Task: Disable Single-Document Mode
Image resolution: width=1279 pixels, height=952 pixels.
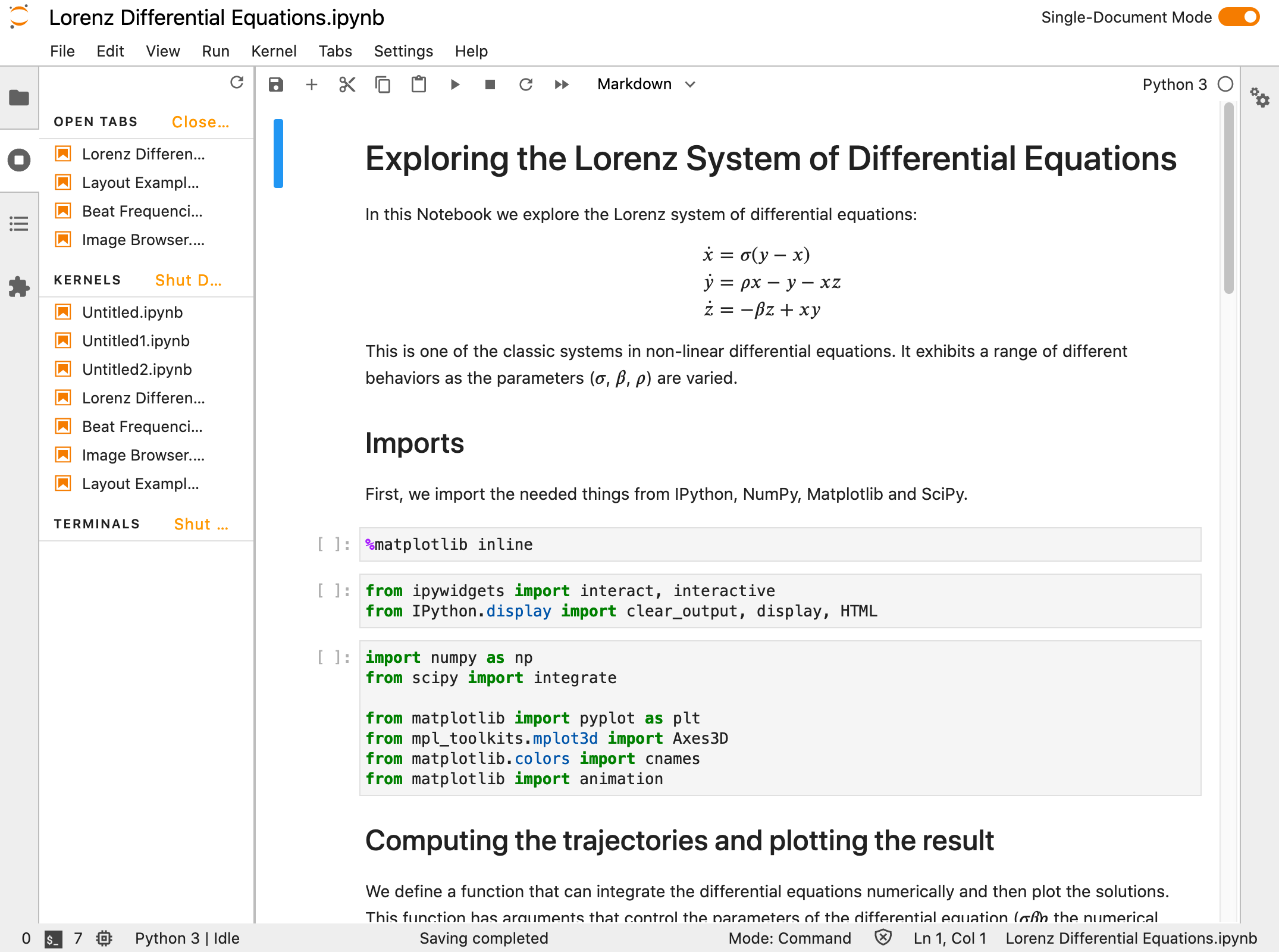Action: tap(1239, 17)
